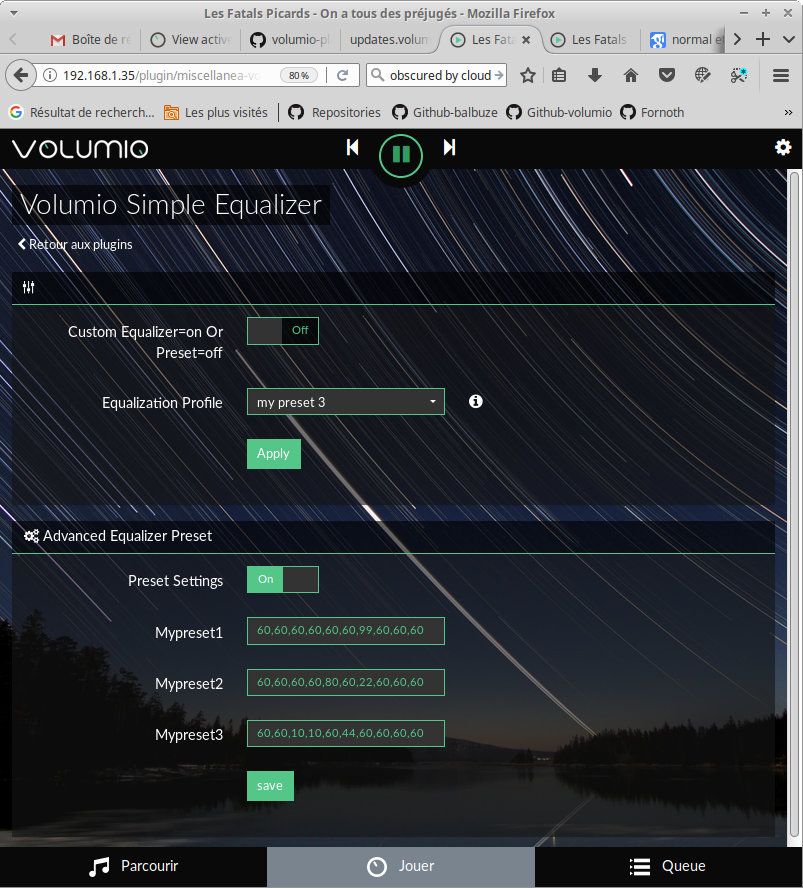
Task: Switch to the Jouer playback tab
Action: (x=401, y=866)
